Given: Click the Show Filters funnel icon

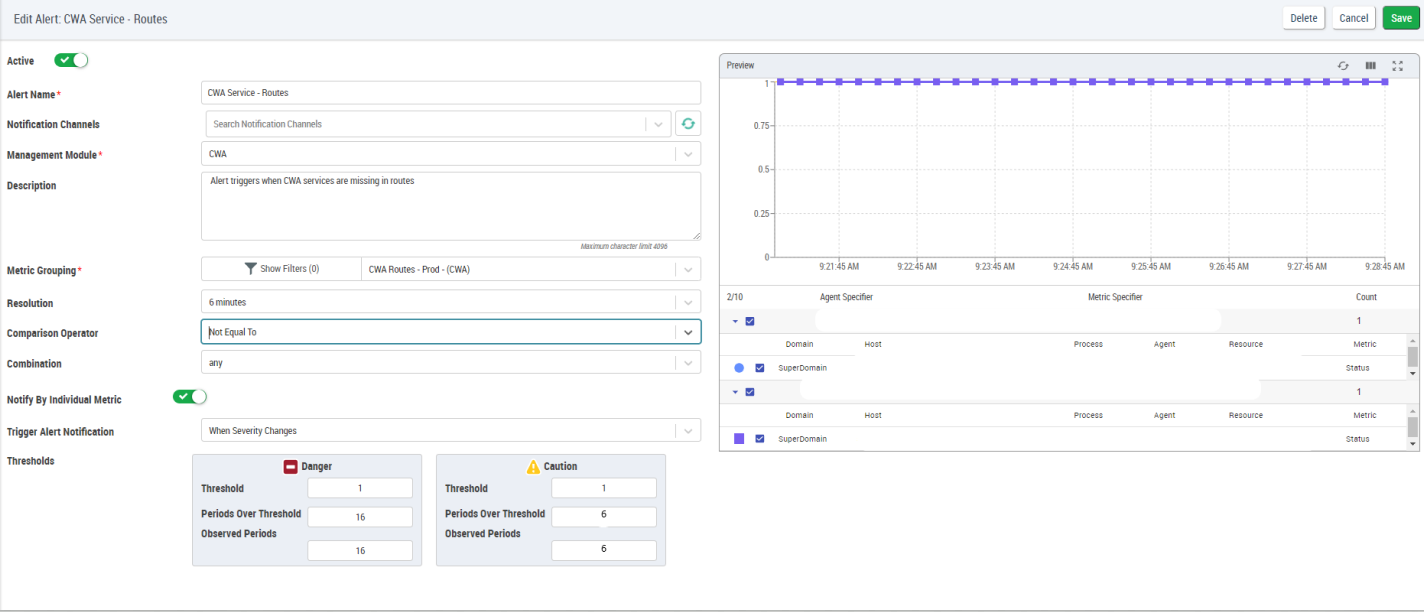Looking at the screenshot, I should tap(251, 269).
